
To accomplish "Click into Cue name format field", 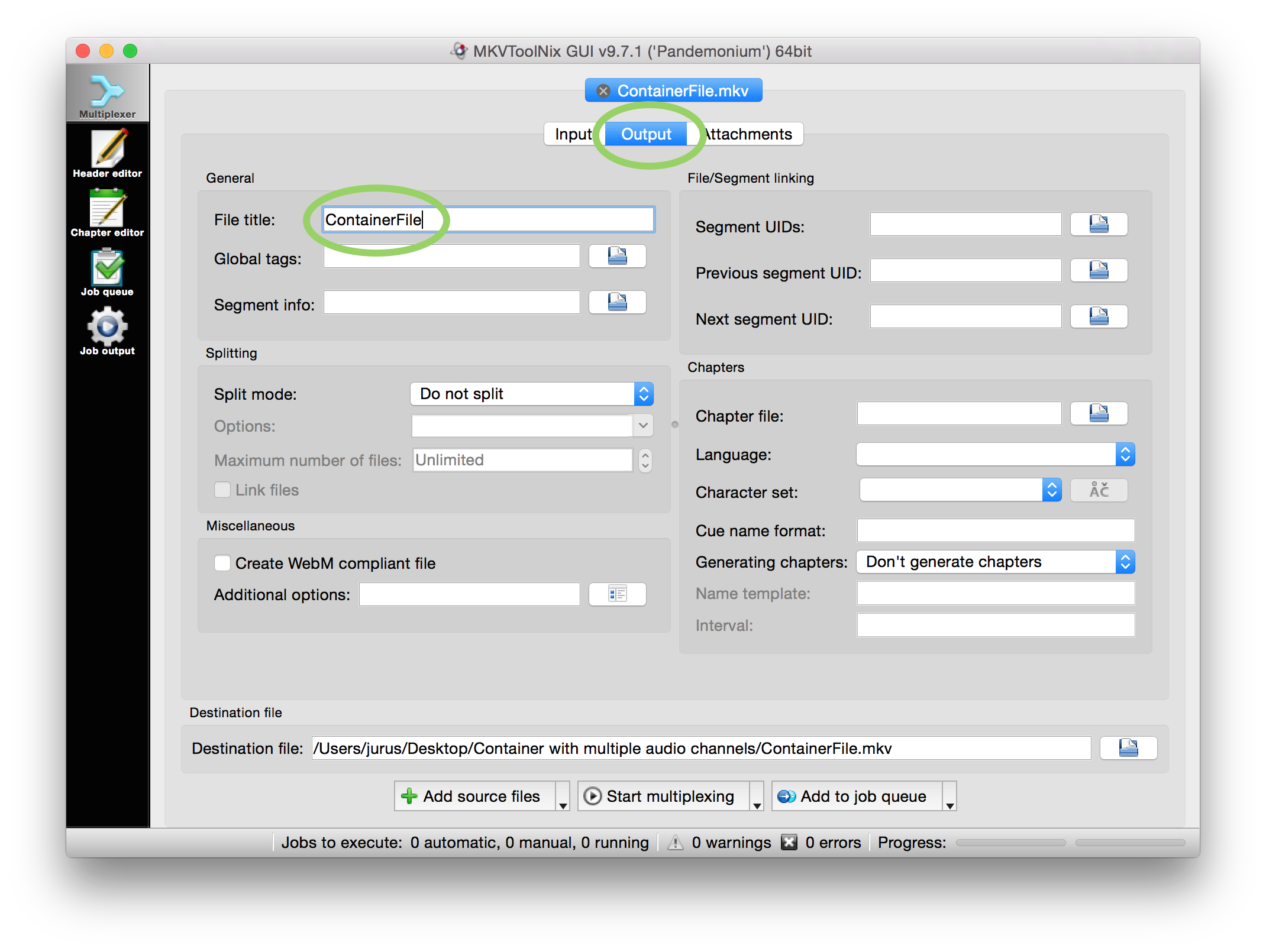I will coord(996,530).
